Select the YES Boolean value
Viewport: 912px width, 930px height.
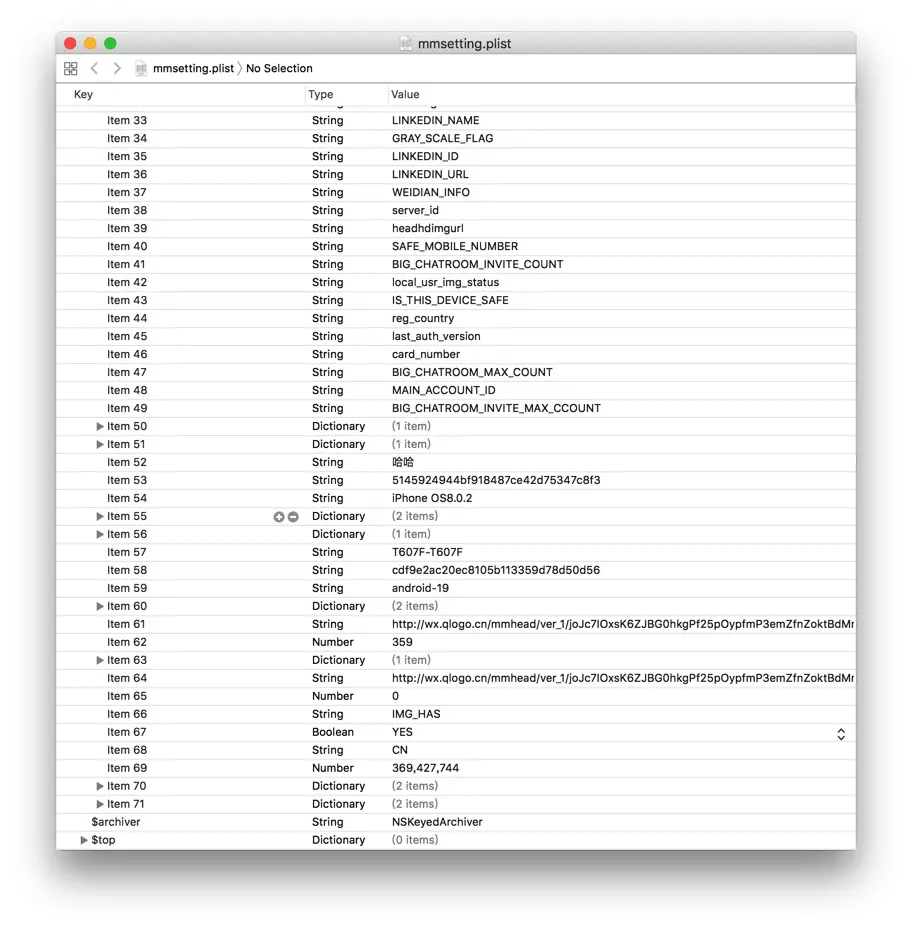click(402, 732)
